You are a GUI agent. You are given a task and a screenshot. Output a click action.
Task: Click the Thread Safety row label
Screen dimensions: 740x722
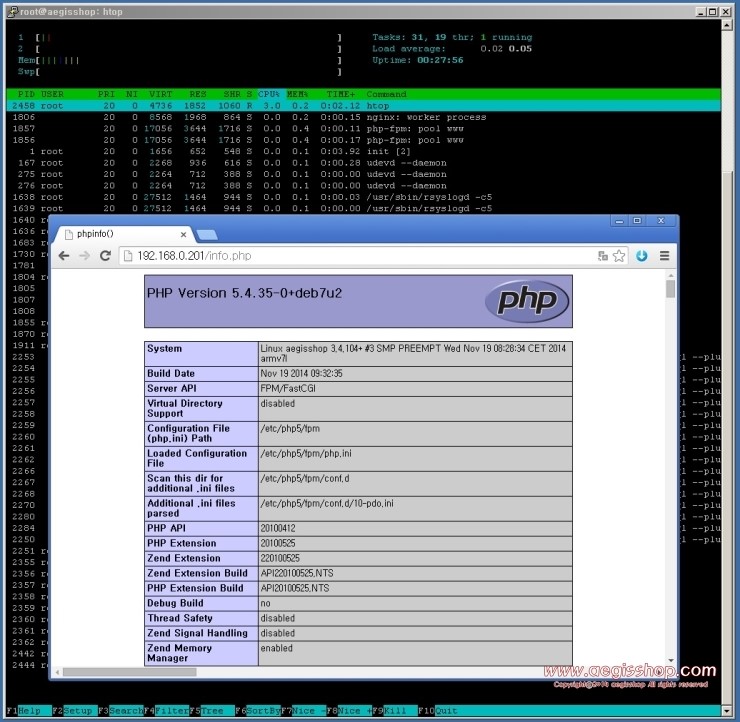180,618
